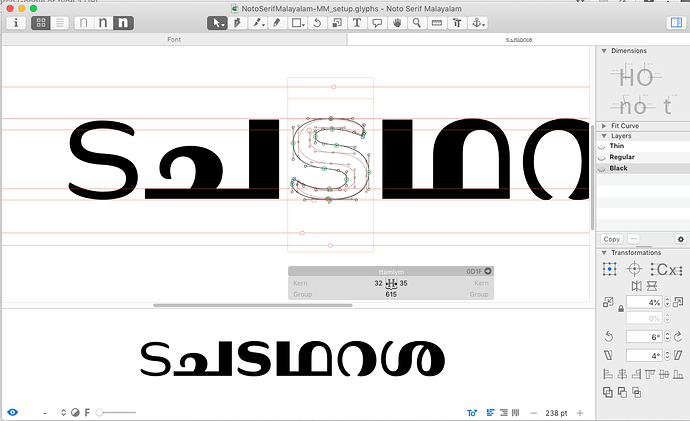690x421 pixels.
Task: Edit the 6° rotation field
Action: pyautogui.click(x=644, y=337)
